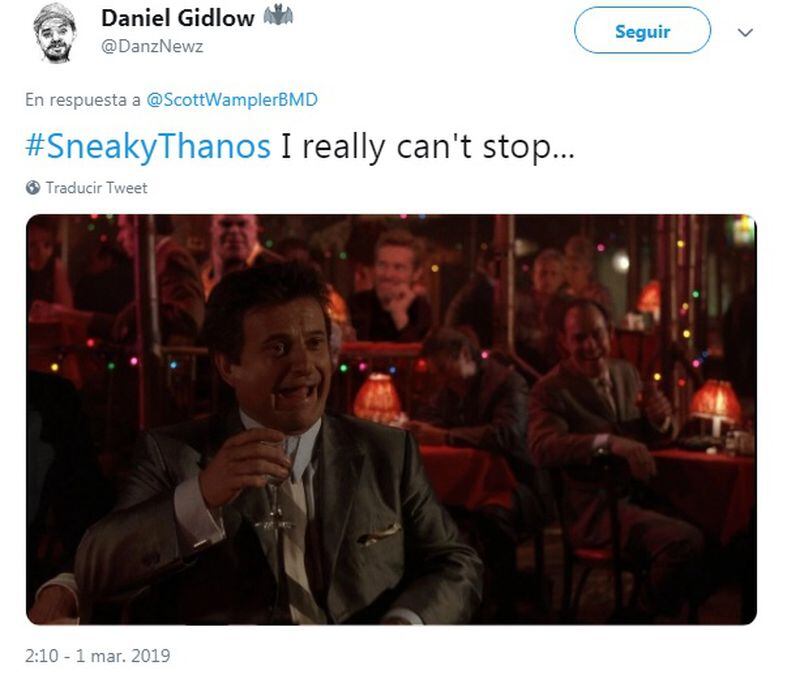This screenshot has width=800, height=683.
Task: Open the tweet options chevron menu
Action: tap(745, 33)
